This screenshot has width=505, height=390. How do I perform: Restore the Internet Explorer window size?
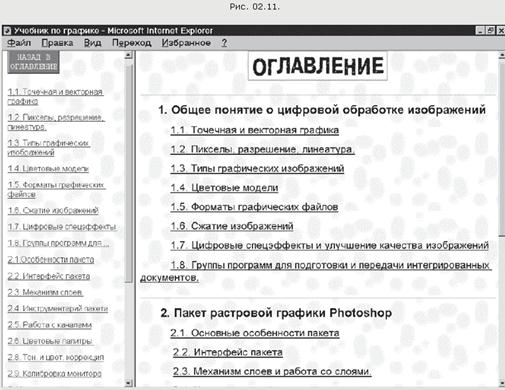(490, 31)
